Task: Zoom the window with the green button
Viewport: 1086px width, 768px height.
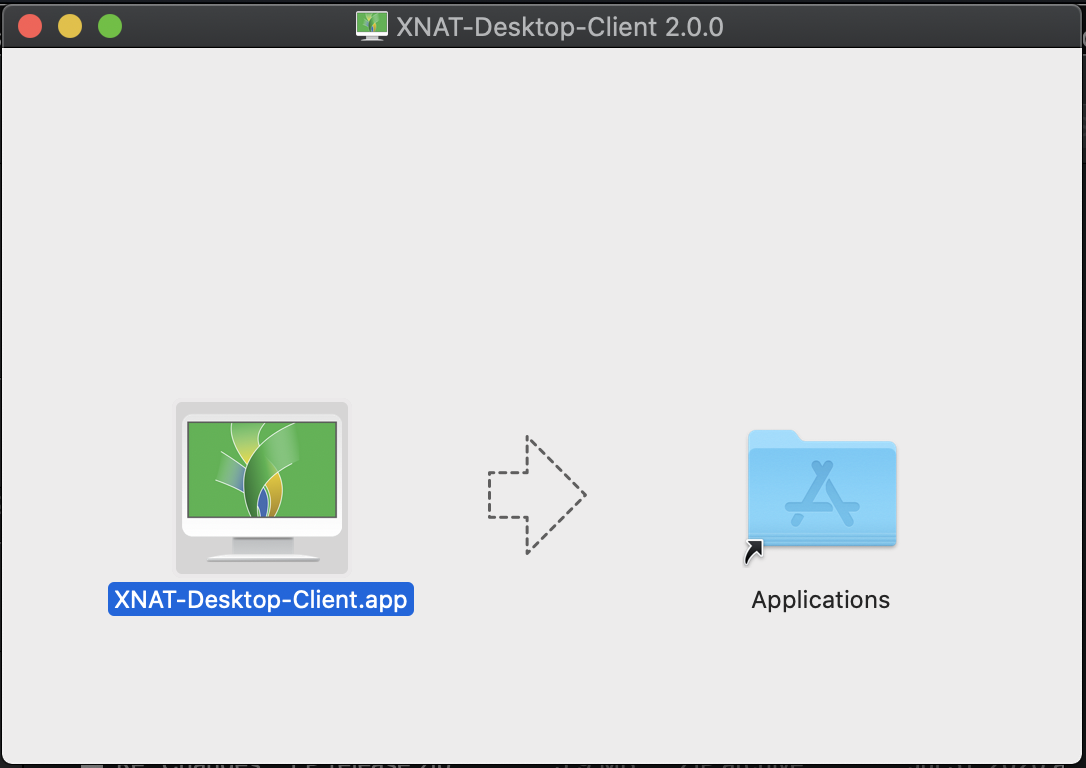Action: pos(110,26)
